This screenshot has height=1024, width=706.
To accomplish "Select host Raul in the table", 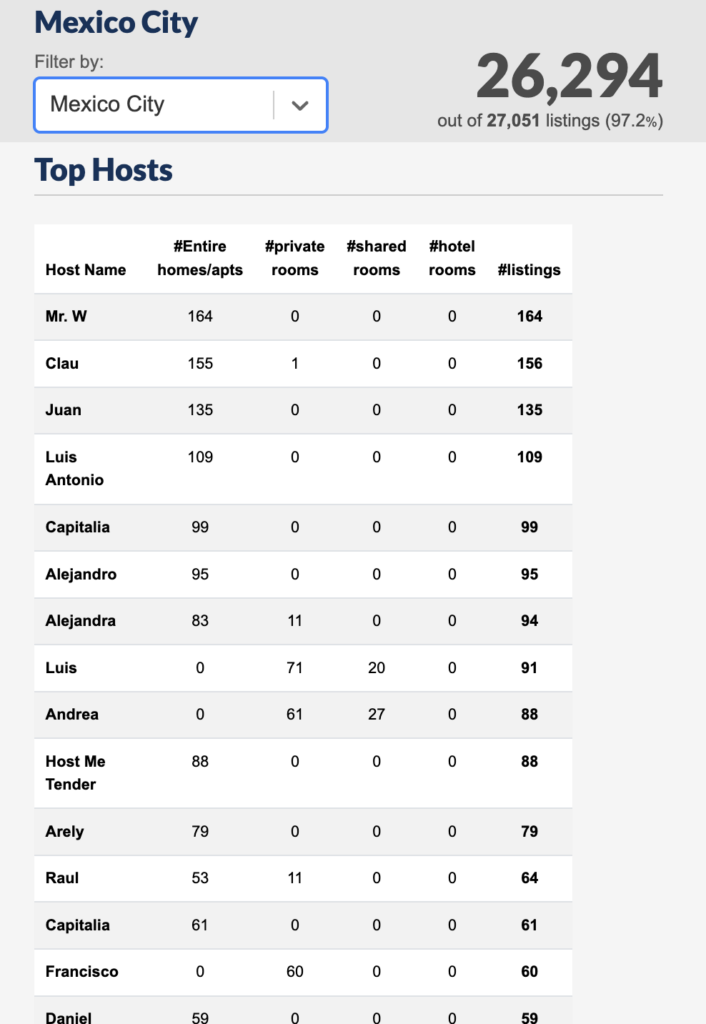I will (62, 878).
